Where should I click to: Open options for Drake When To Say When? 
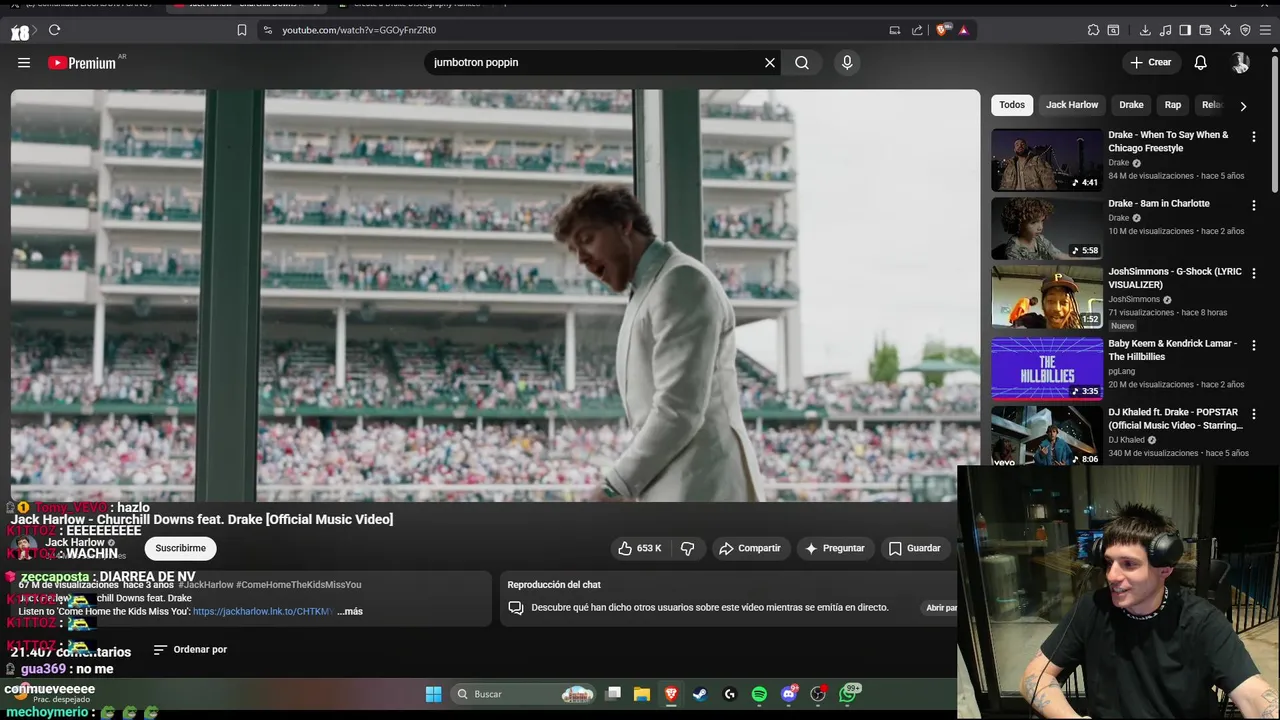click(x=1254, y=137)
